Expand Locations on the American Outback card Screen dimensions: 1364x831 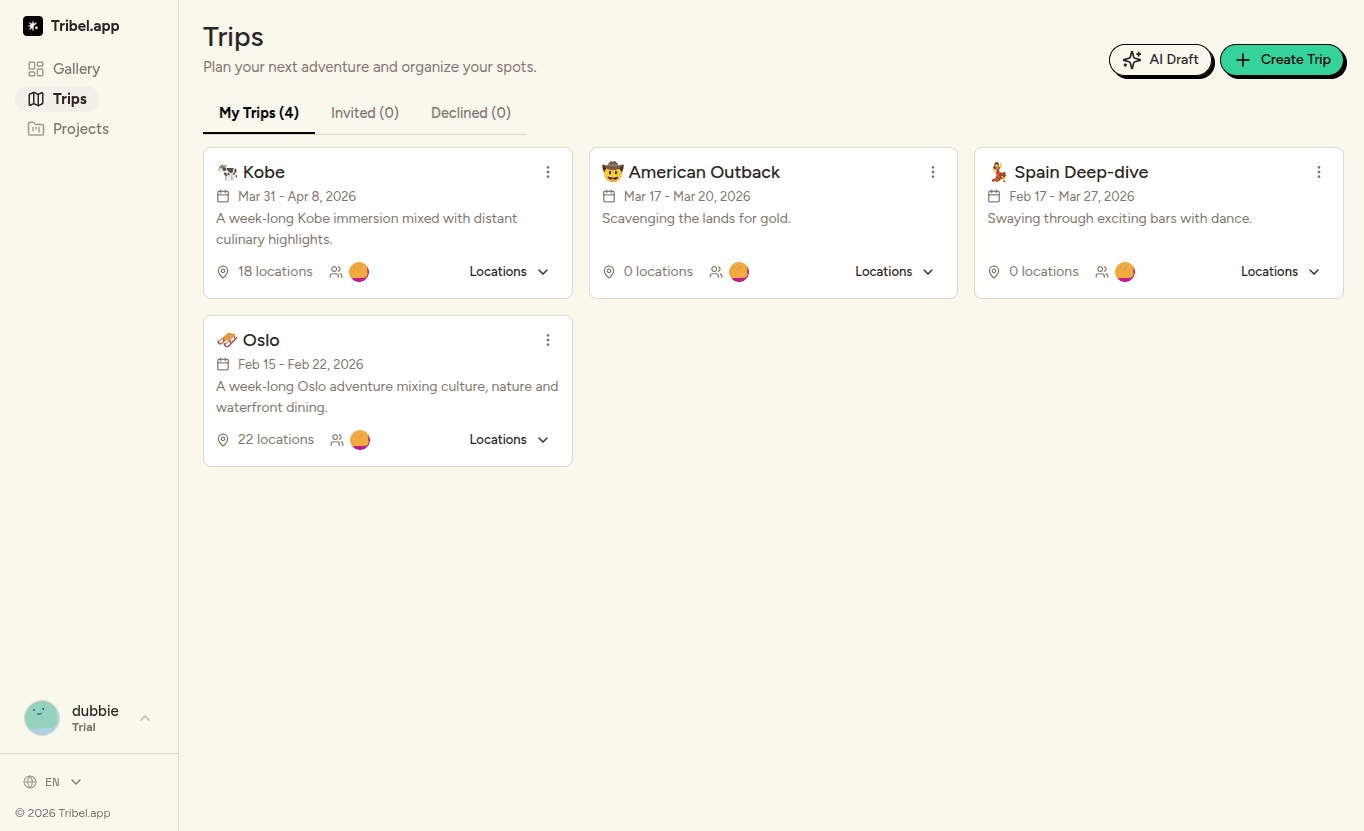click(894, 272)
